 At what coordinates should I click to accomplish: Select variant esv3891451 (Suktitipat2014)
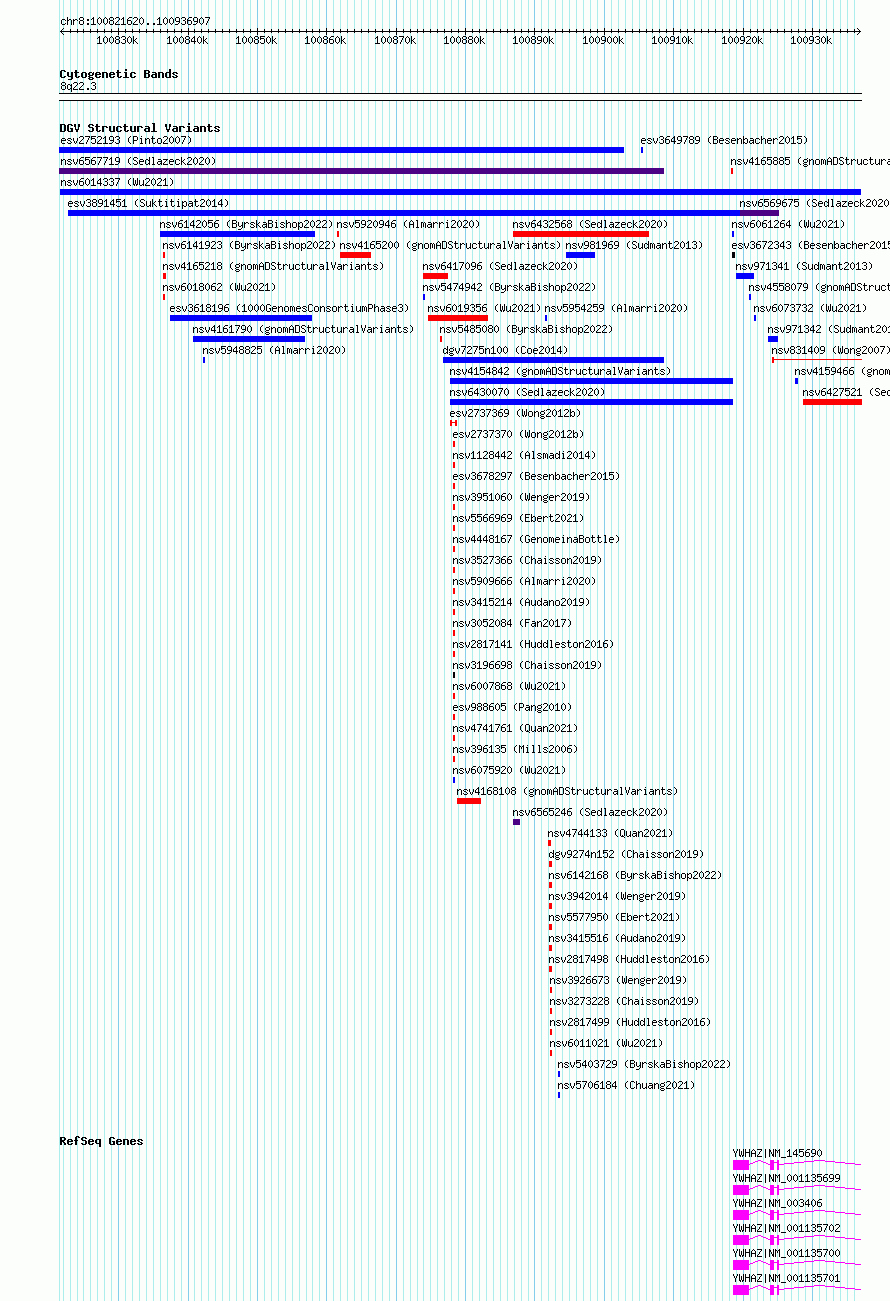(148, 203)
